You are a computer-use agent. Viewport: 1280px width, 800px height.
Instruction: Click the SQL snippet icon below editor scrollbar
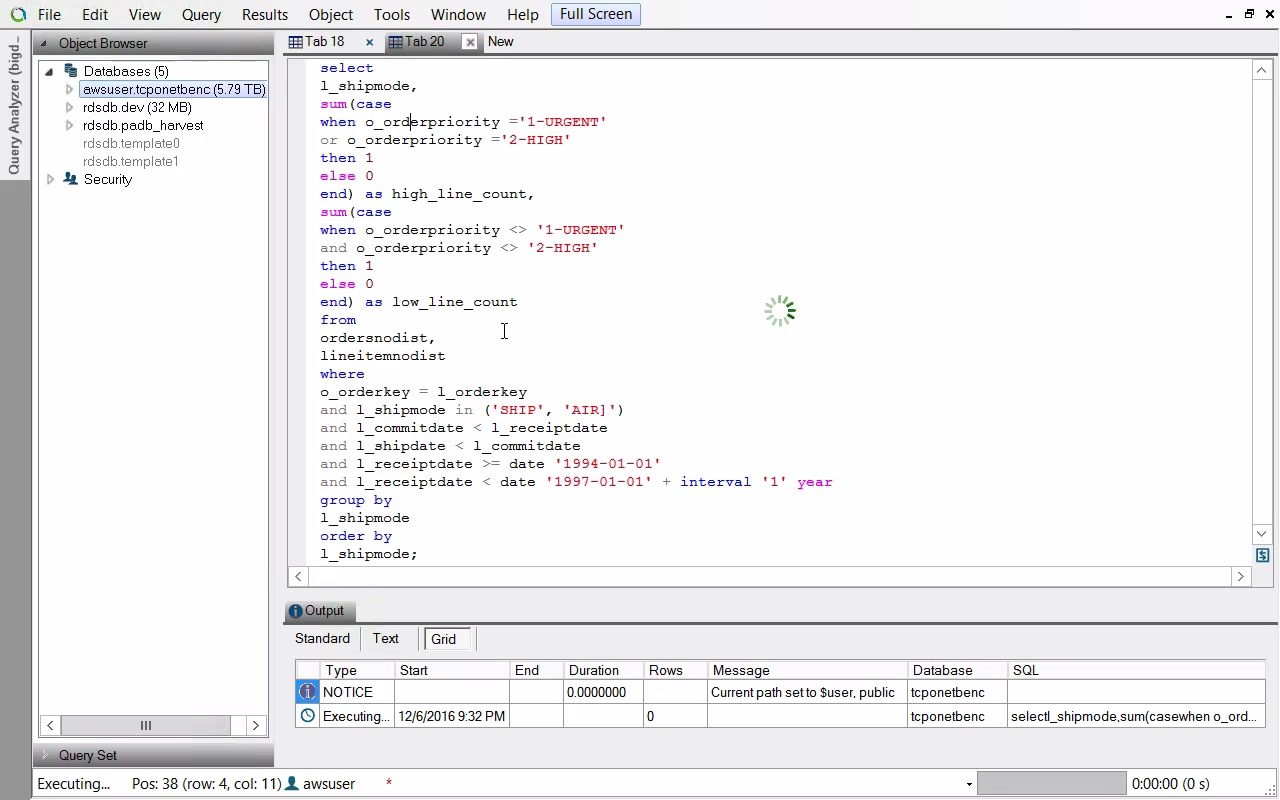(1262, 555)
